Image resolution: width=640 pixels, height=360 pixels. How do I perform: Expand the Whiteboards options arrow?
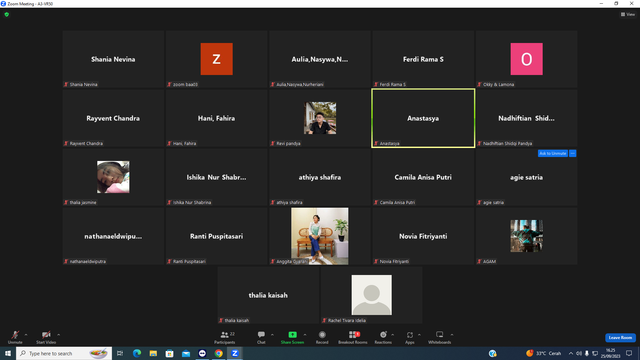coord(452,335)
